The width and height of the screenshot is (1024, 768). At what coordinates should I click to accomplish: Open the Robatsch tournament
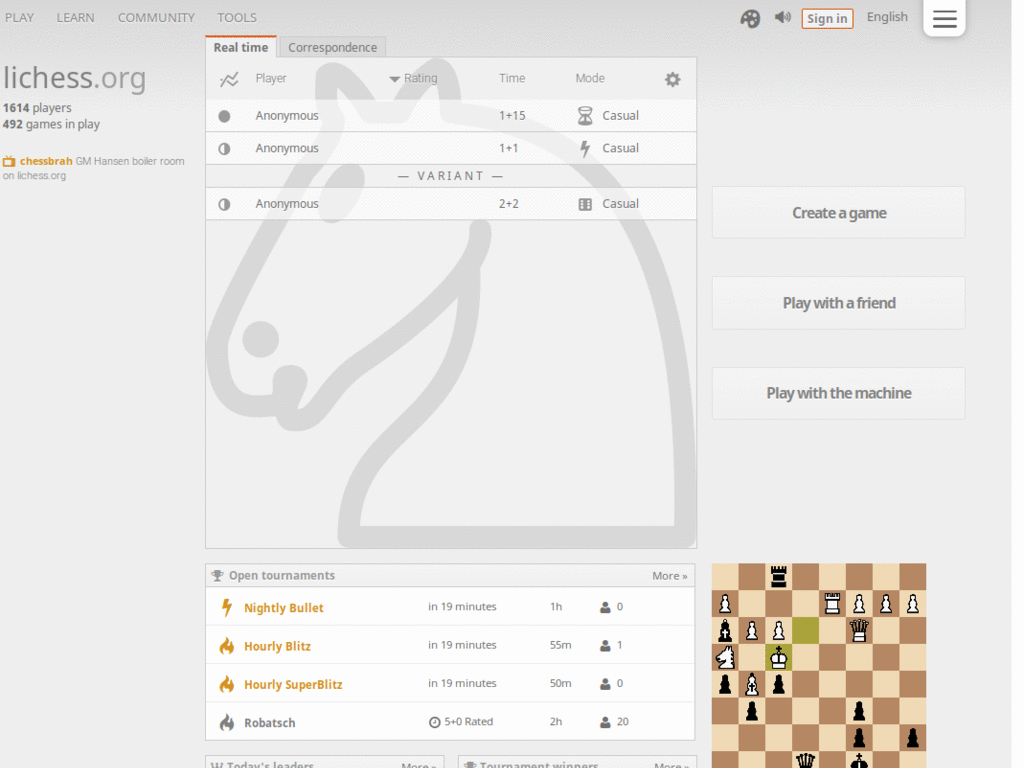[270, 723]
